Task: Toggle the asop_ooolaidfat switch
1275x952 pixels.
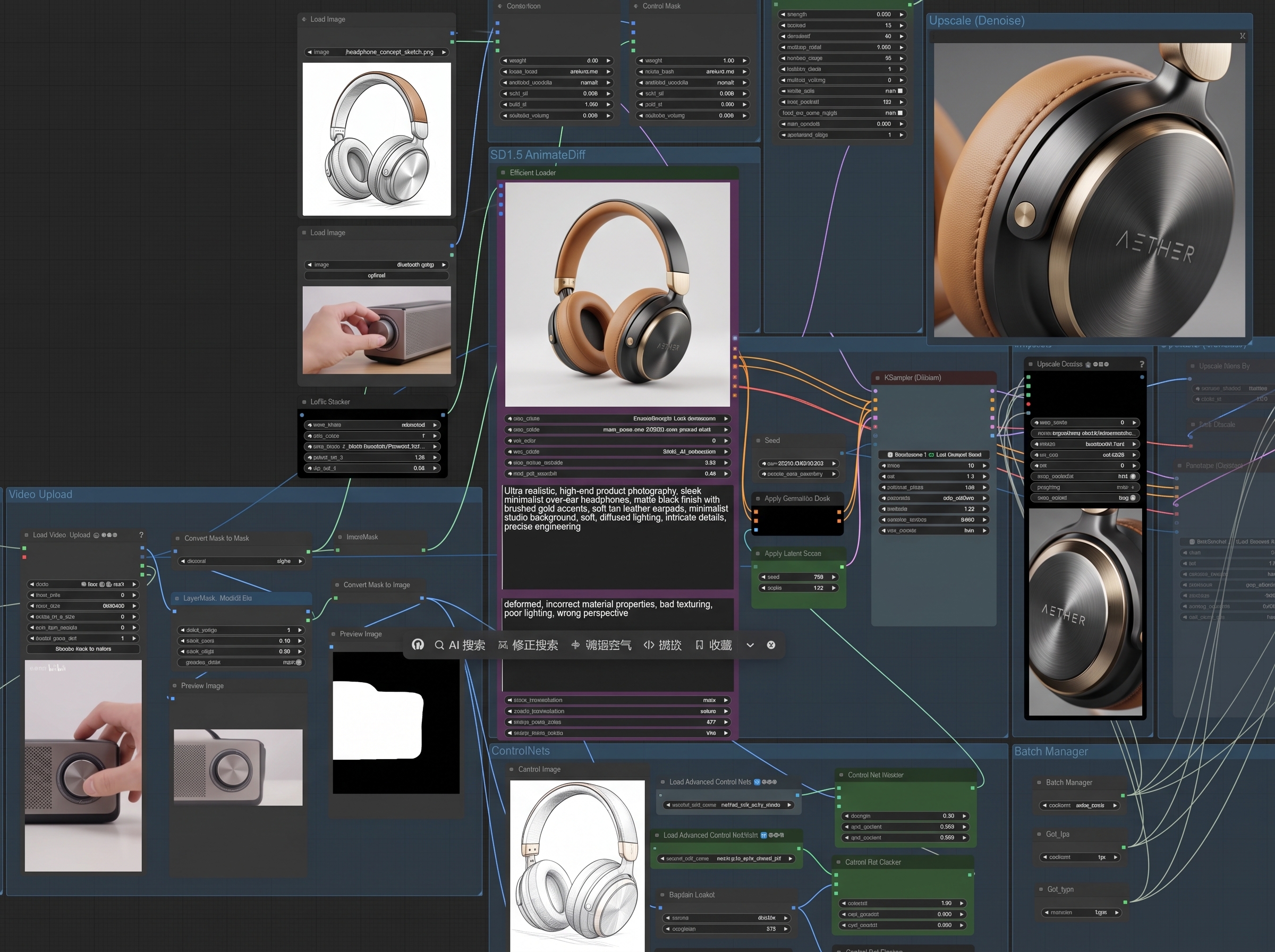Action: [1133, 477]
